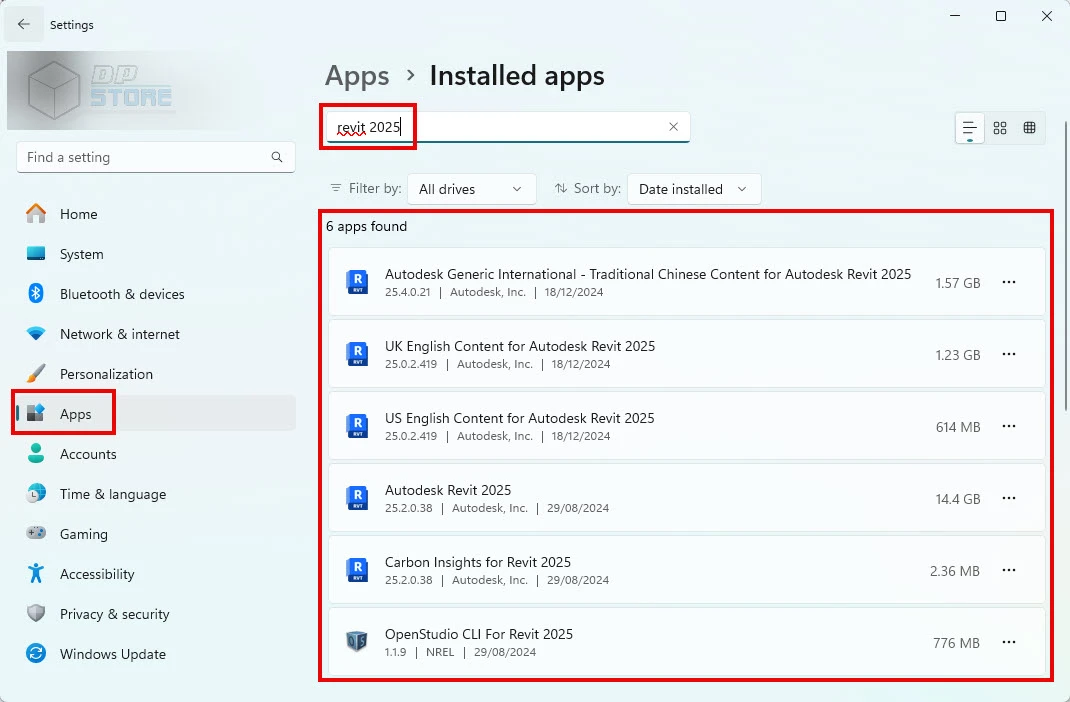This screenshot has height=702, width=1070.
Task: Select the Autodesk Revit 2025 app name
Action: [x=448, y=490]
